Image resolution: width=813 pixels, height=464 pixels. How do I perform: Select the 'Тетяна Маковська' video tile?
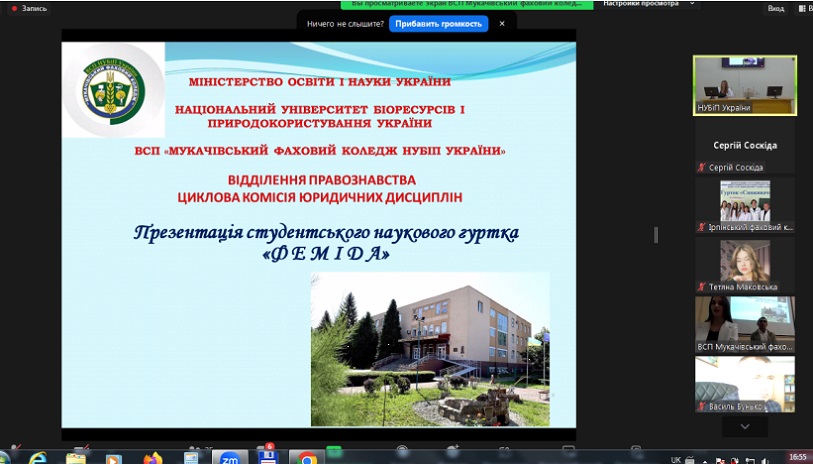tap(745, 264)
